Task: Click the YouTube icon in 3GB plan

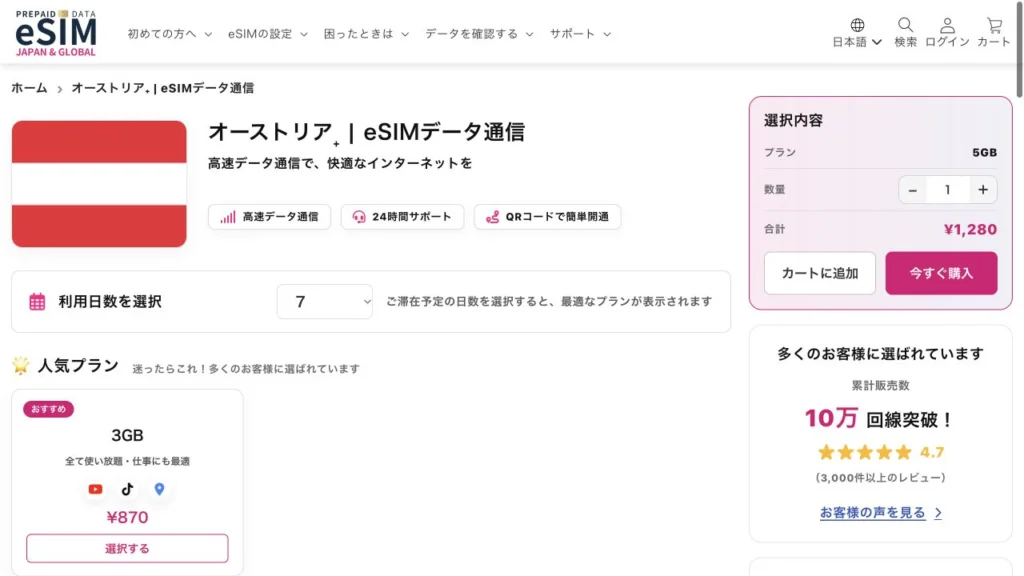Action: [x=95, y=488]
